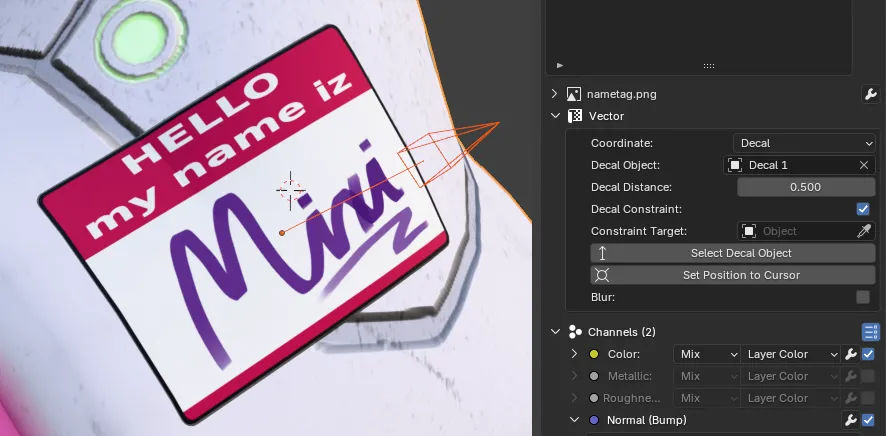Click the wrench icon next to nametag.png
Viewport: 886px width, 436px height.
(x=871, y=94)
